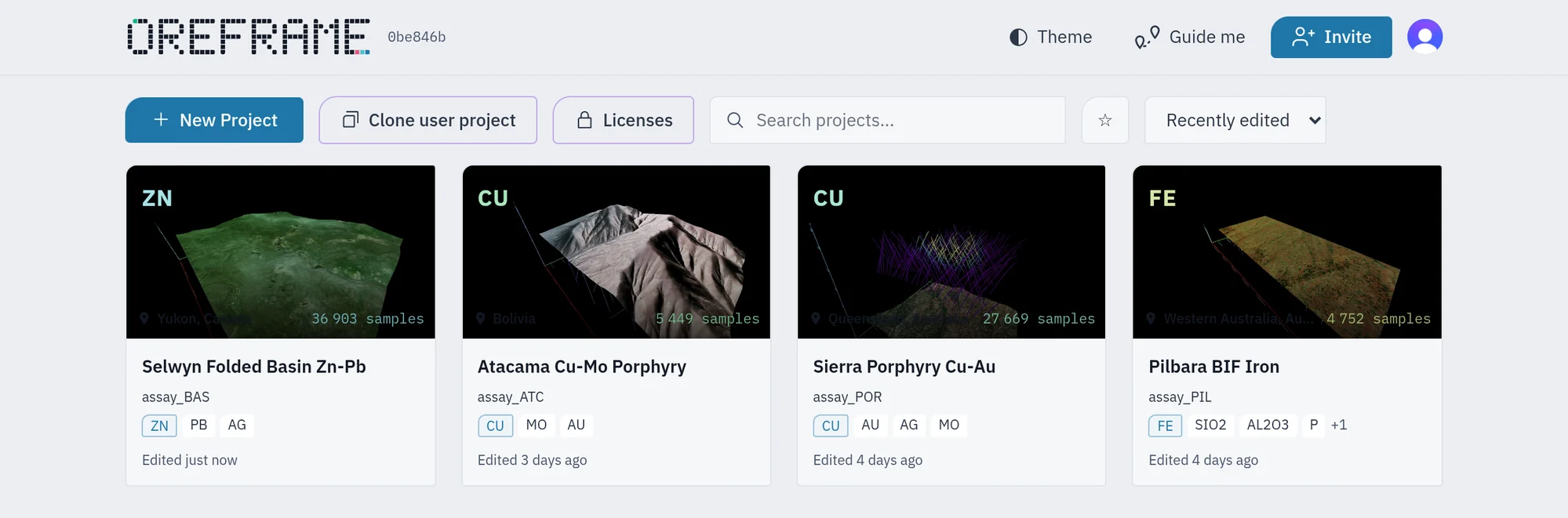Viewport: 1568px width, 518px height.
Task: Click the Pilbara BIF Iron title
Action: click(x=1214, y=367)
